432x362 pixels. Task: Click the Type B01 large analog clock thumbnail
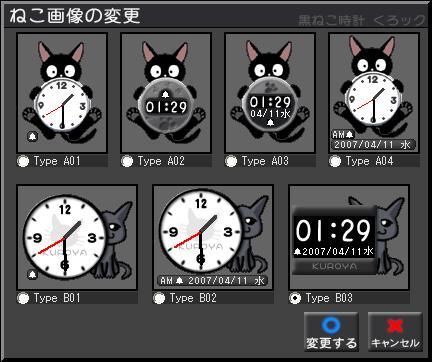77,237
